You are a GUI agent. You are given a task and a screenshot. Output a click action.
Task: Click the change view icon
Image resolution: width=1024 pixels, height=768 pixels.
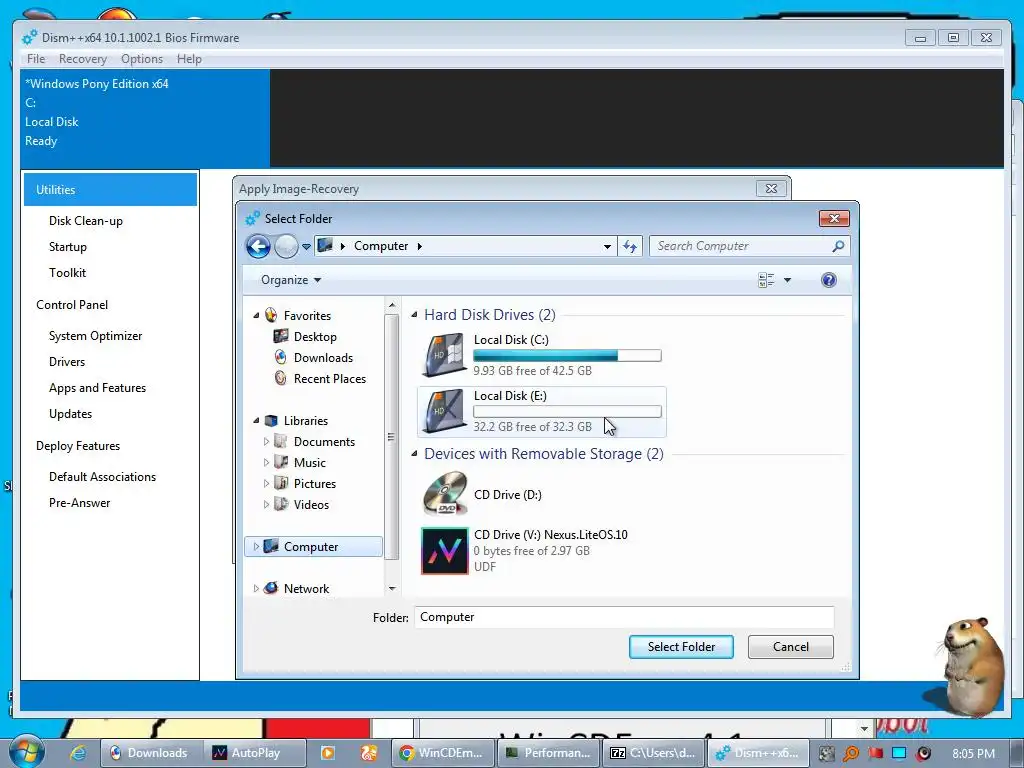766,280
